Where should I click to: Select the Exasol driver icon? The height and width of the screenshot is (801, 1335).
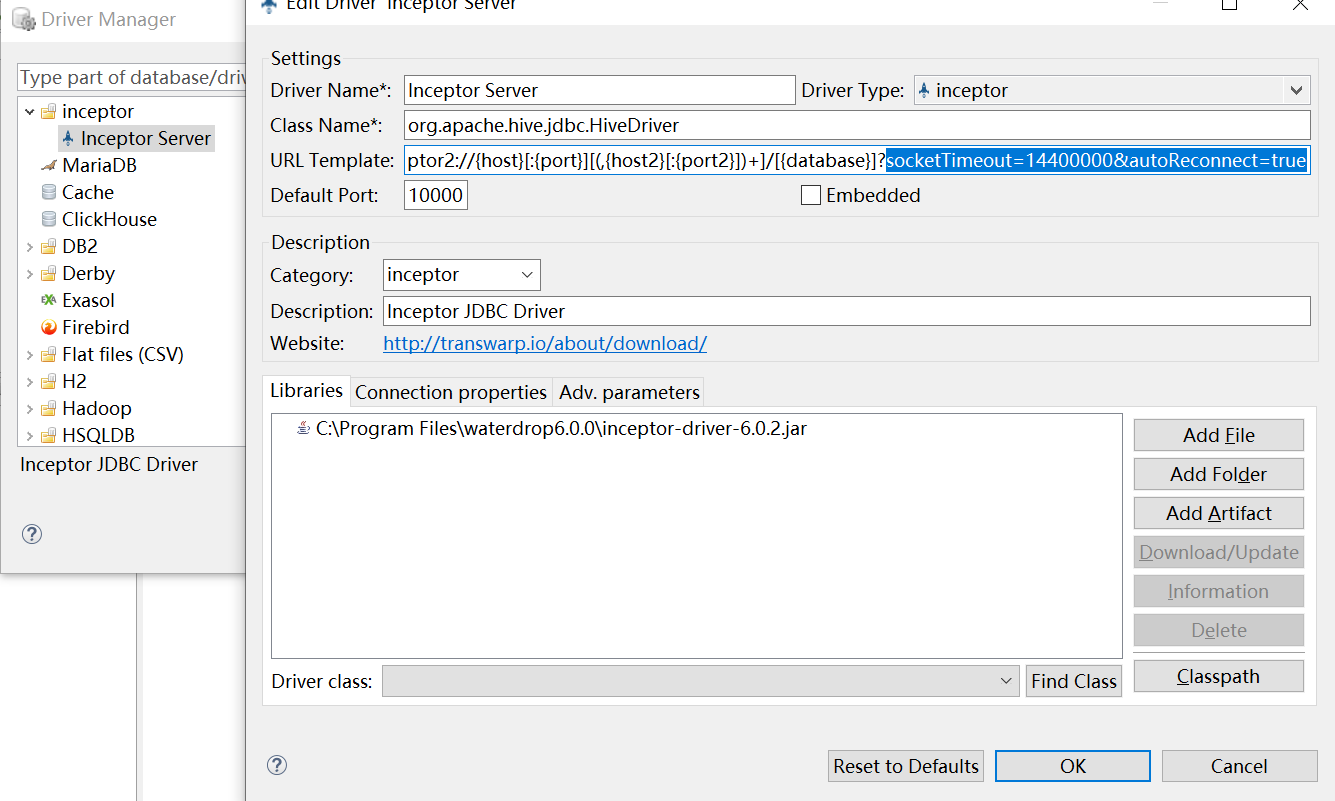tap(48, 300)
